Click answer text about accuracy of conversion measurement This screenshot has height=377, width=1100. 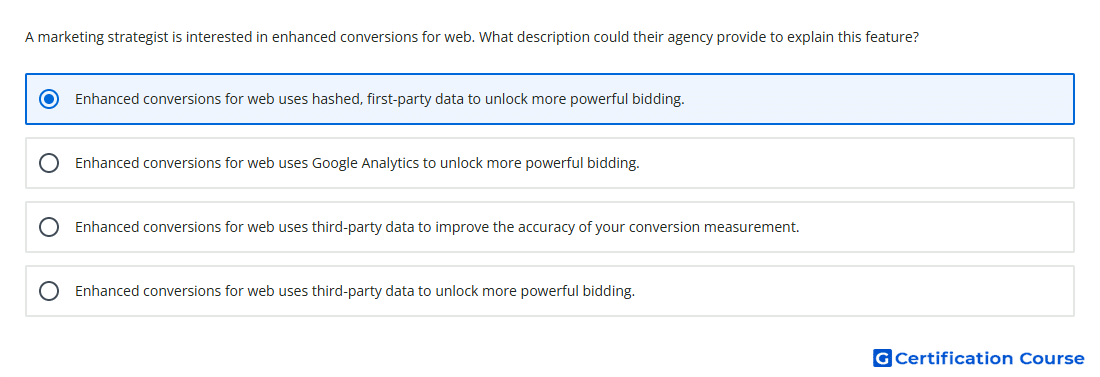point(437,227)
